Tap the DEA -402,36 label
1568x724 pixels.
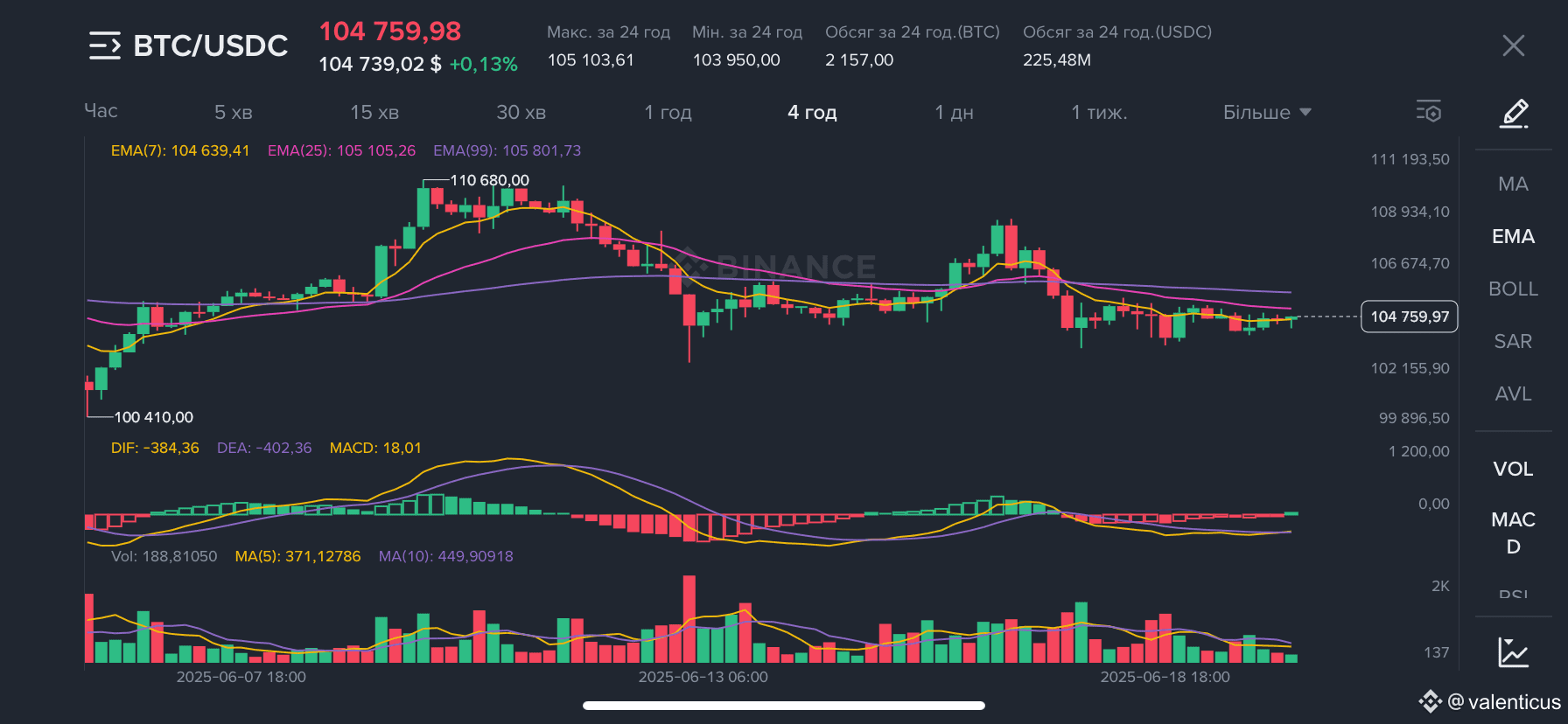(264, 448)
